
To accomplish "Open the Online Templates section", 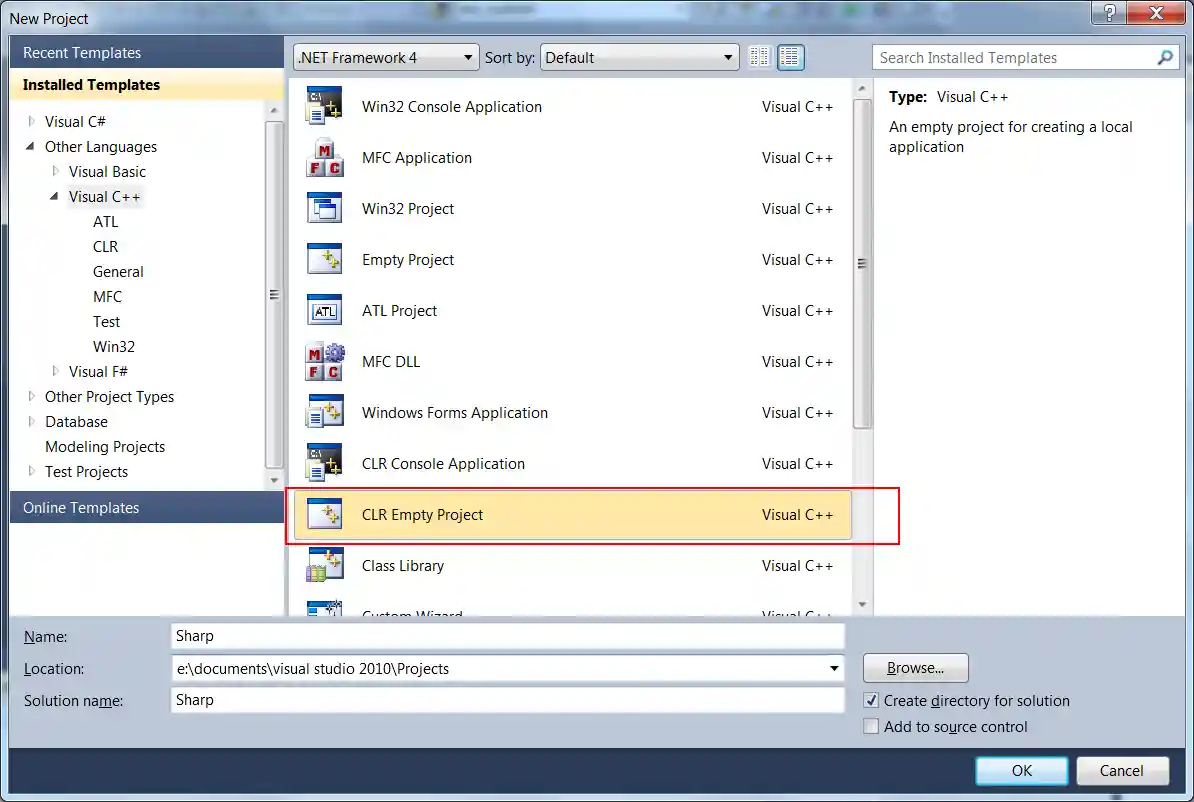I will (x=147, y=507).
